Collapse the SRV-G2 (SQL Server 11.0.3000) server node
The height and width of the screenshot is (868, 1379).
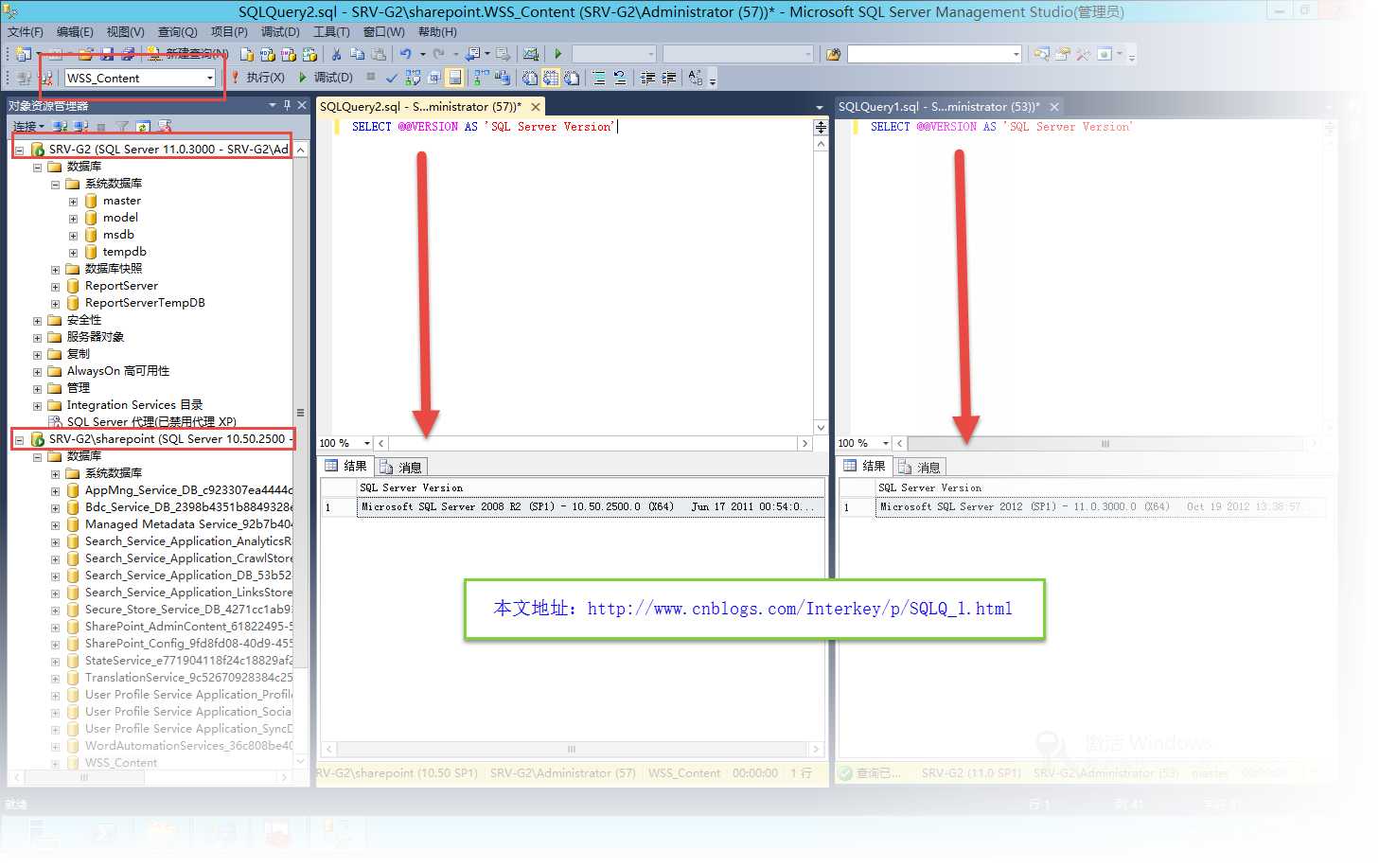[19, 150]
